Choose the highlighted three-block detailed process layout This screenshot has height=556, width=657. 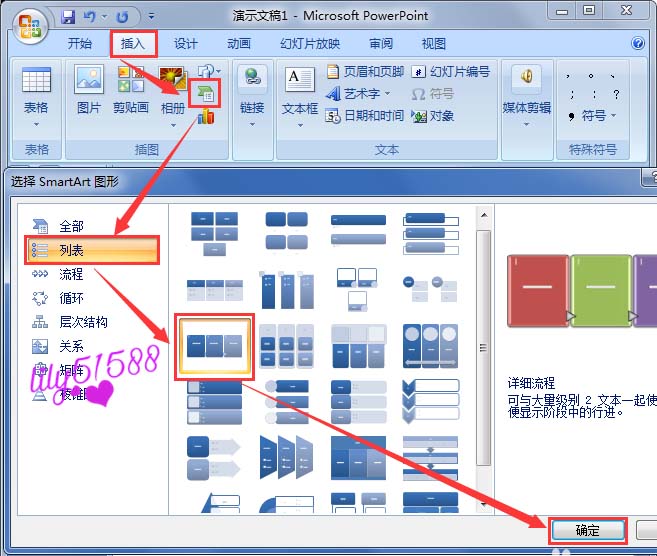[x=215, y=346]
